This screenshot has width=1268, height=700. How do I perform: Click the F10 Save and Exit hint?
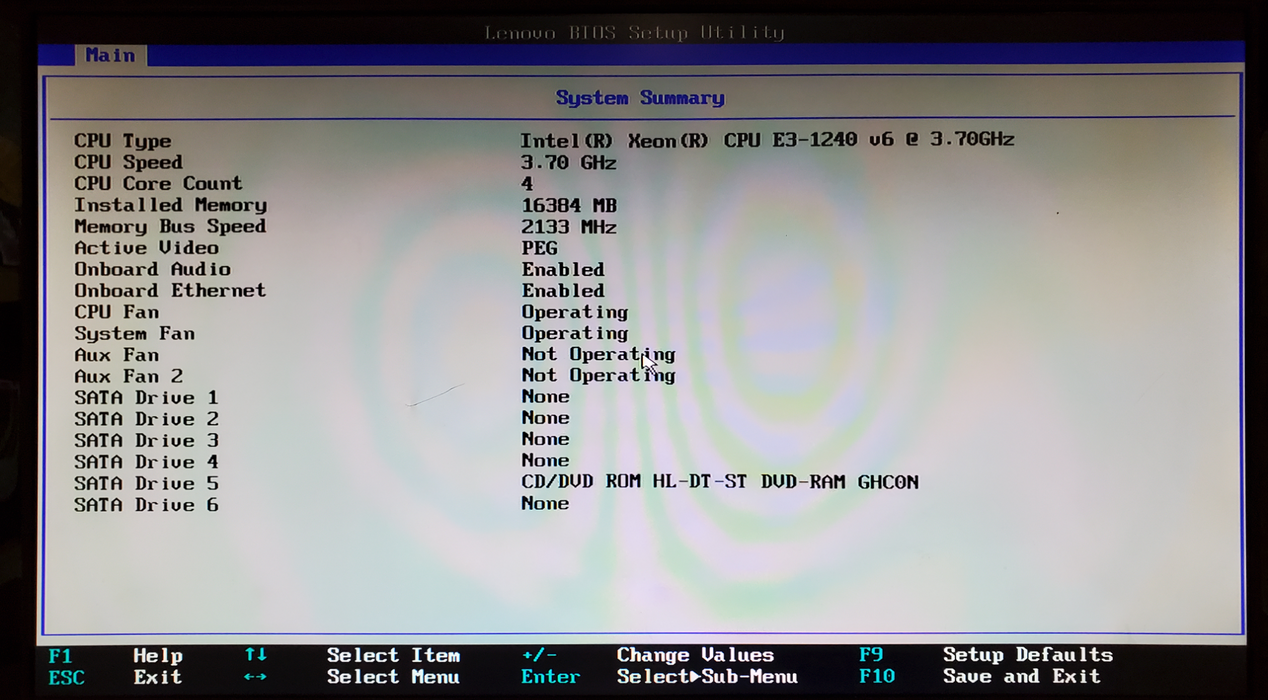point(979,676)
